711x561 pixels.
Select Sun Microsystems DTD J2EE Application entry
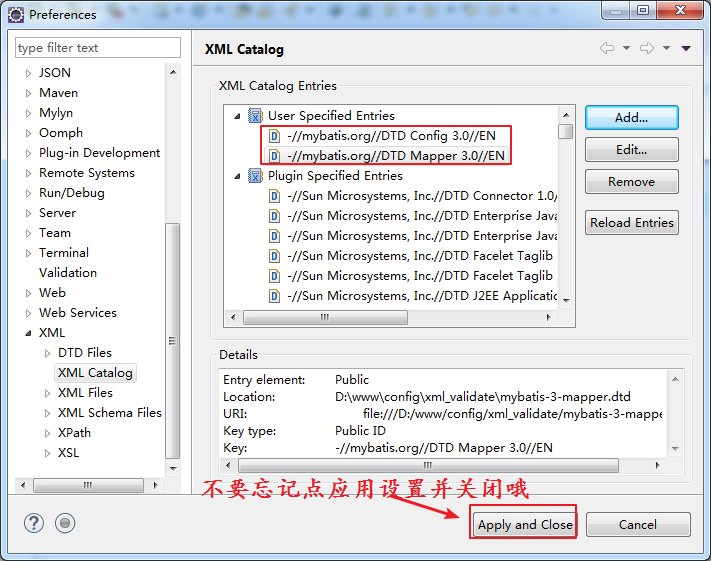tap(422, 296)
